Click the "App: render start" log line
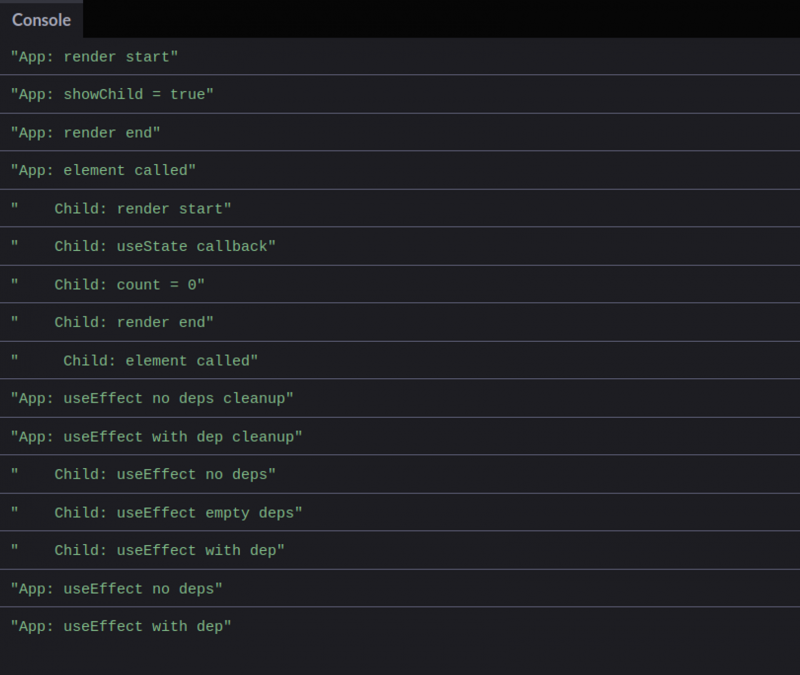Image resolution: width=800 pixels, height=675 pixels. point(400,57)
